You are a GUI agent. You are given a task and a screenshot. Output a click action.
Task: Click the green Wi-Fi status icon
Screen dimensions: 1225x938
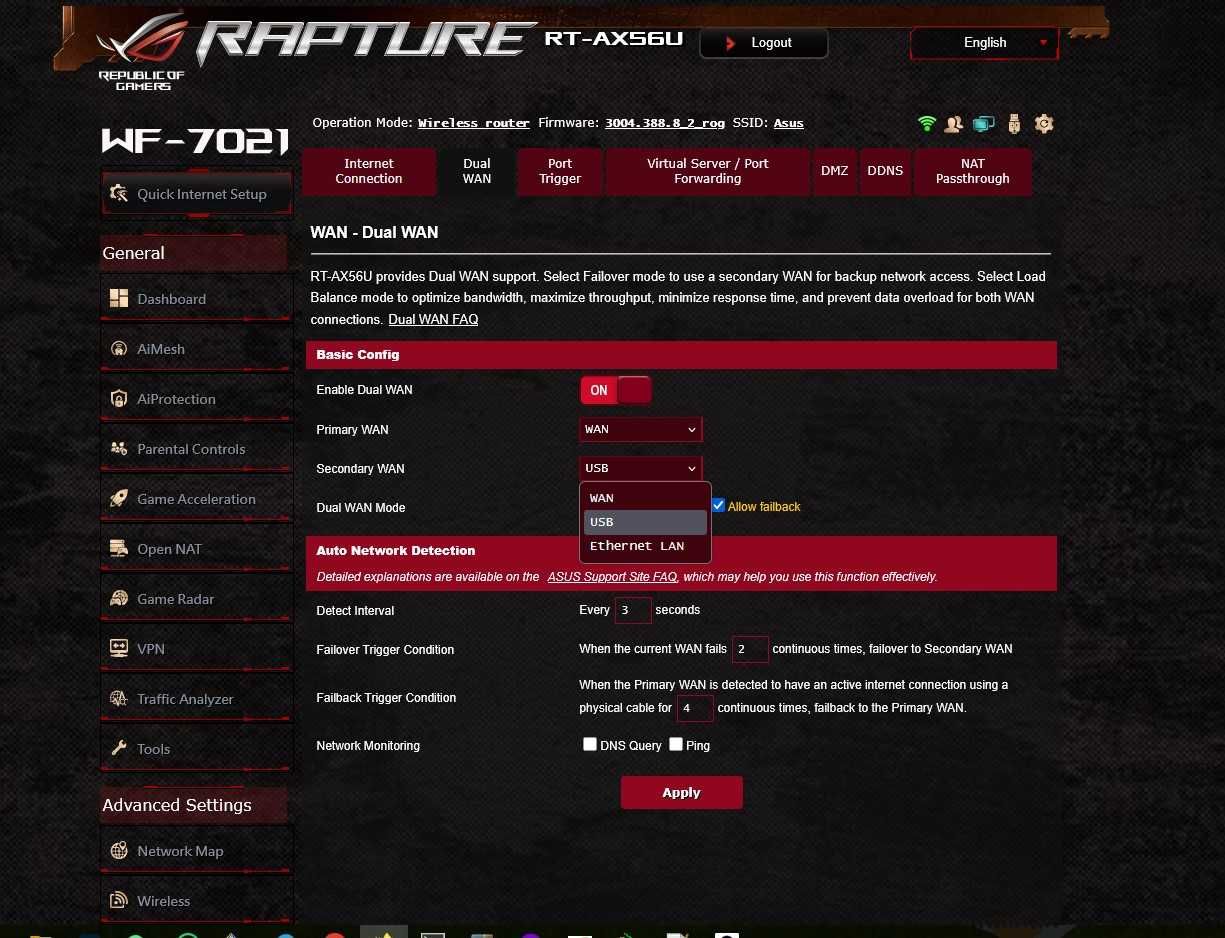927,124
